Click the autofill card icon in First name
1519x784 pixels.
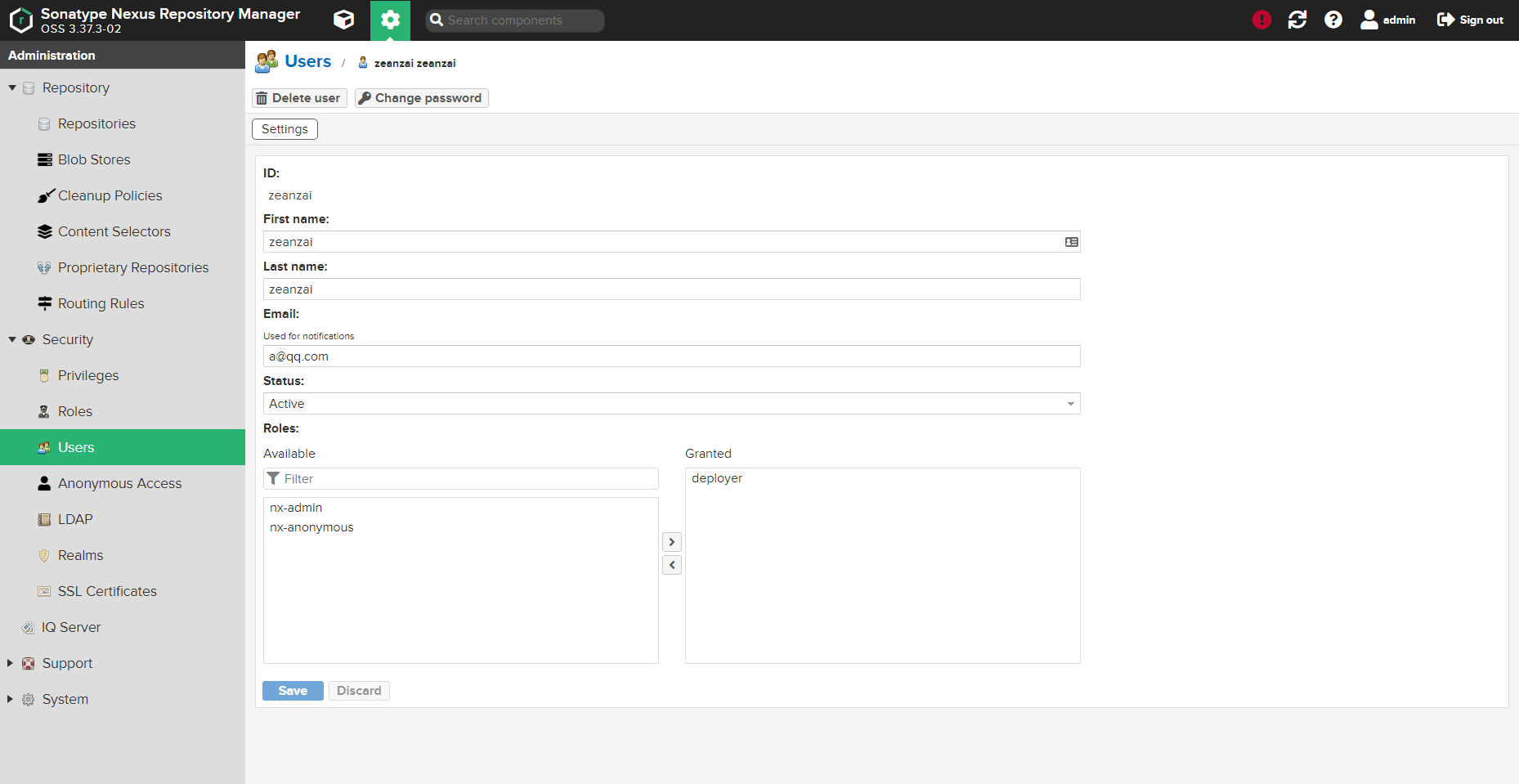click(x=1071, y=242)
